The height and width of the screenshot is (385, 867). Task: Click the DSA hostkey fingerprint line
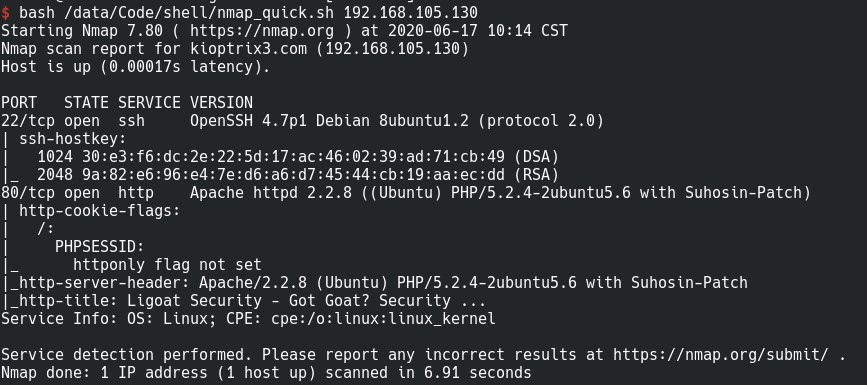298,157
